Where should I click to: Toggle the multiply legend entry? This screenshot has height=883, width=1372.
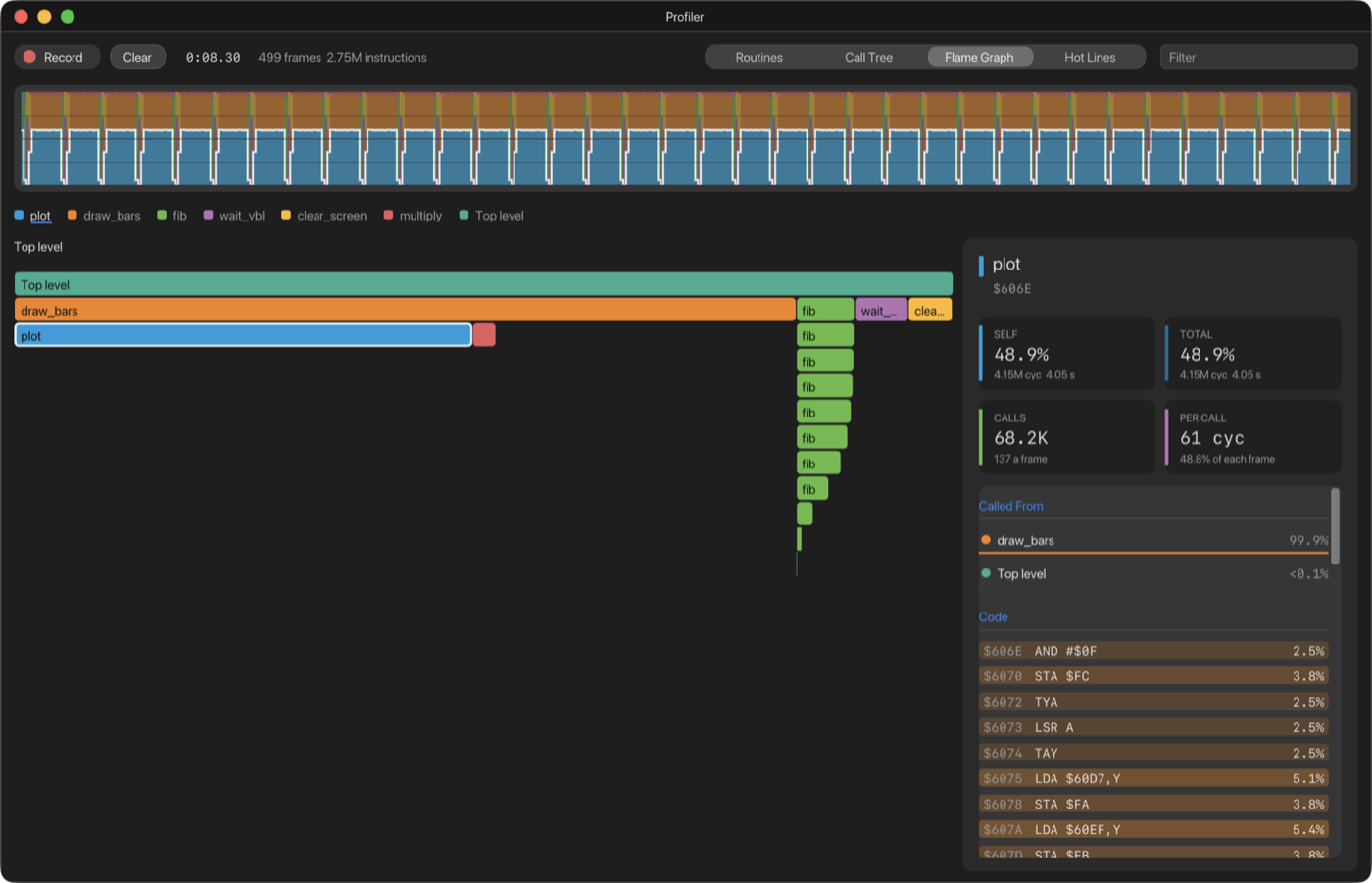pyautogui.click(x=413, y=216)
